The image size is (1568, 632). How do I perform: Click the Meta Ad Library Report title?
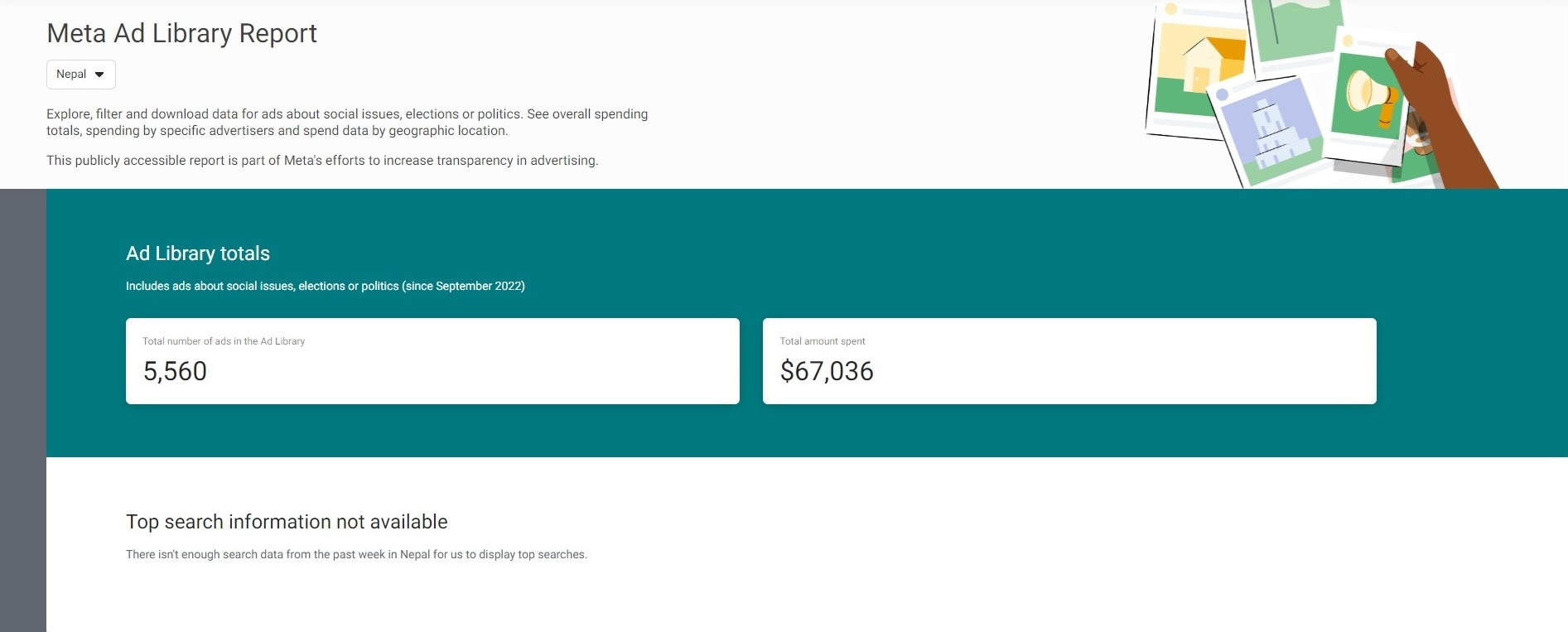pos(181,33)
